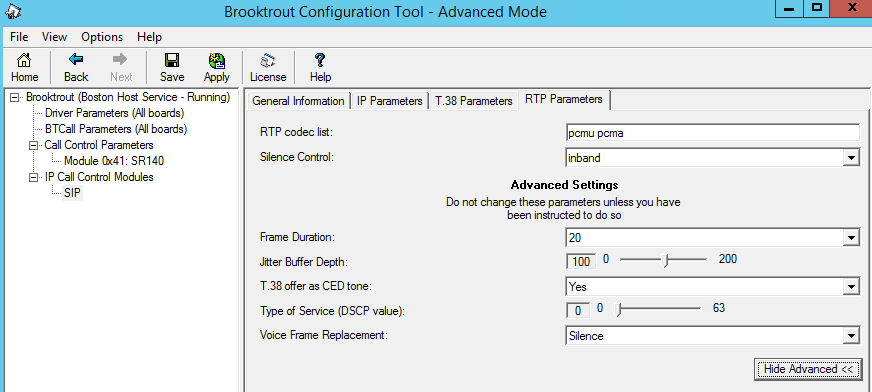The height and width of the screenshot is (392, 872).
Task: Click the DSCP slider maximum label 63
Action: coord(719,308)
